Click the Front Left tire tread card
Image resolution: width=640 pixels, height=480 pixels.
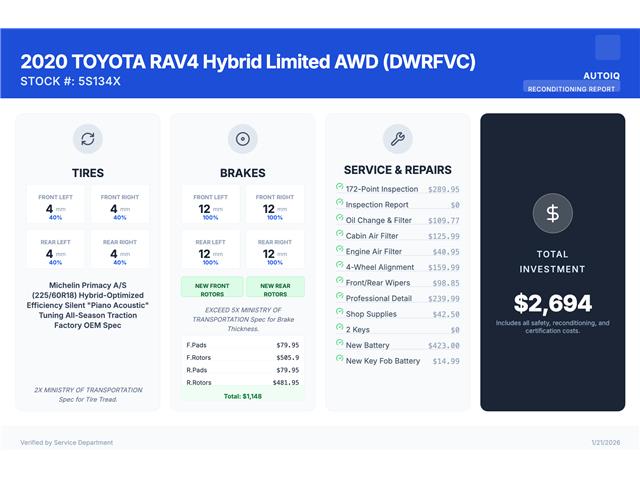[56, 204]
